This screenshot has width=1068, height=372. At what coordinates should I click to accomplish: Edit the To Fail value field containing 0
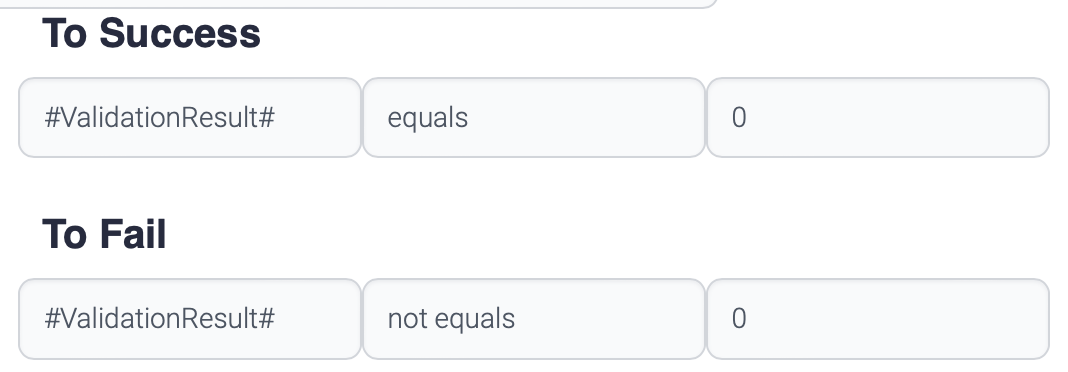(878, 319)
